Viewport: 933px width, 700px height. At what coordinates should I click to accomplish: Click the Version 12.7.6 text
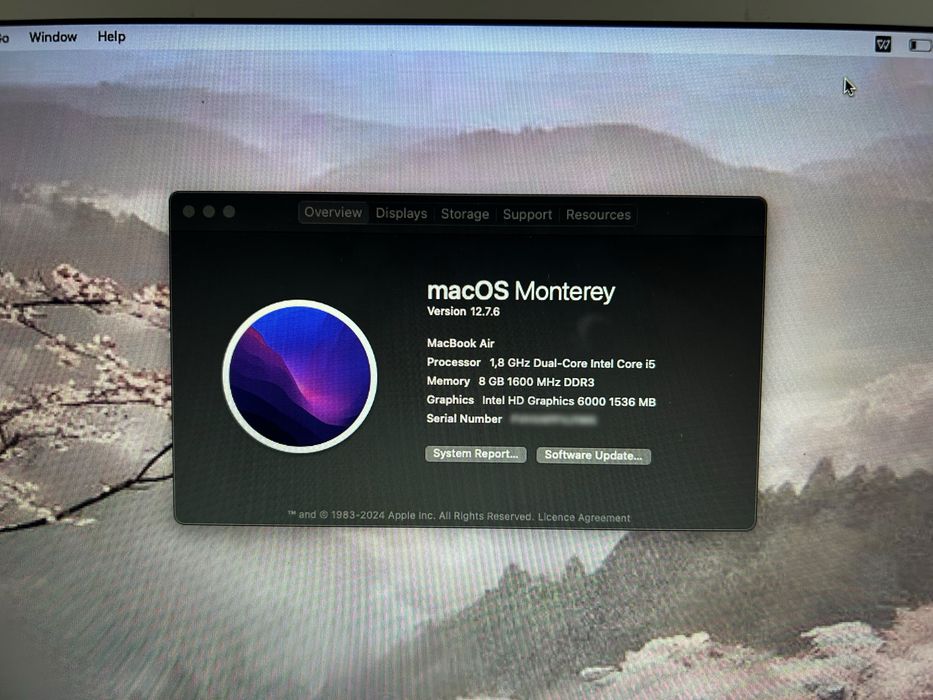click(463, 311)
